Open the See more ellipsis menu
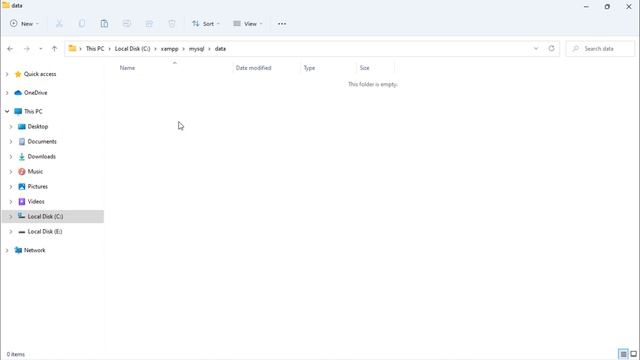 click(x=282, y=24)
